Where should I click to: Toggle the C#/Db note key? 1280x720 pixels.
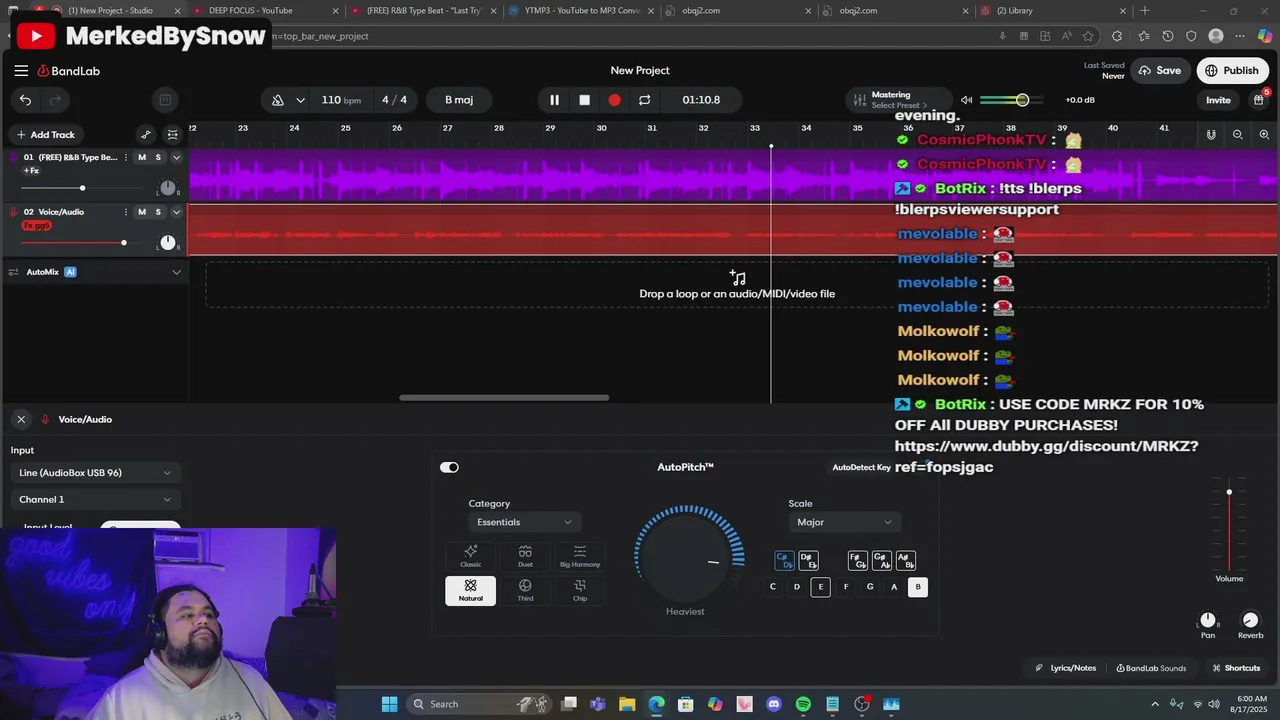(784, 560)
